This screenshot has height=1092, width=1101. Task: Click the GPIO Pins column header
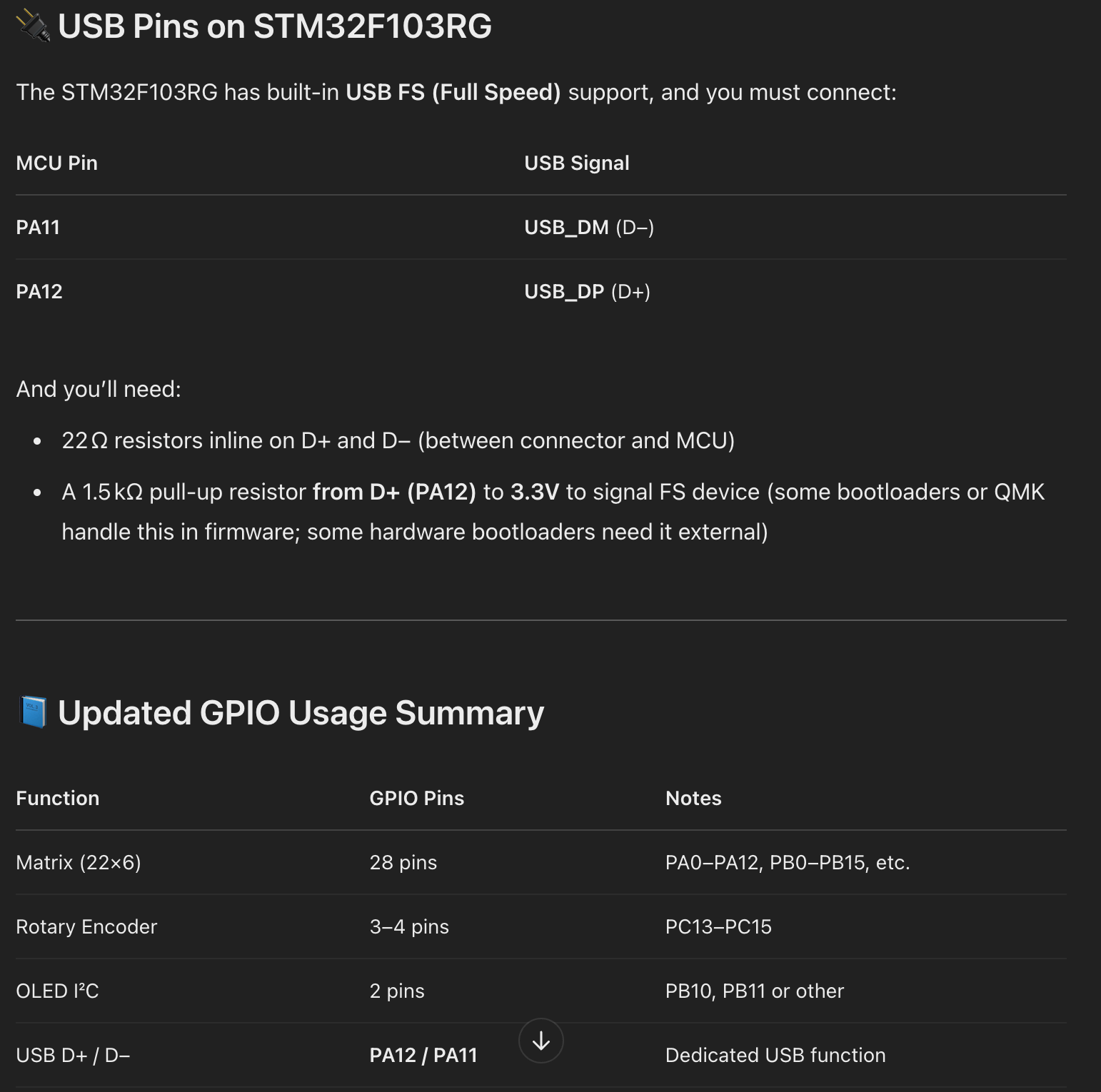pos(417,799)
